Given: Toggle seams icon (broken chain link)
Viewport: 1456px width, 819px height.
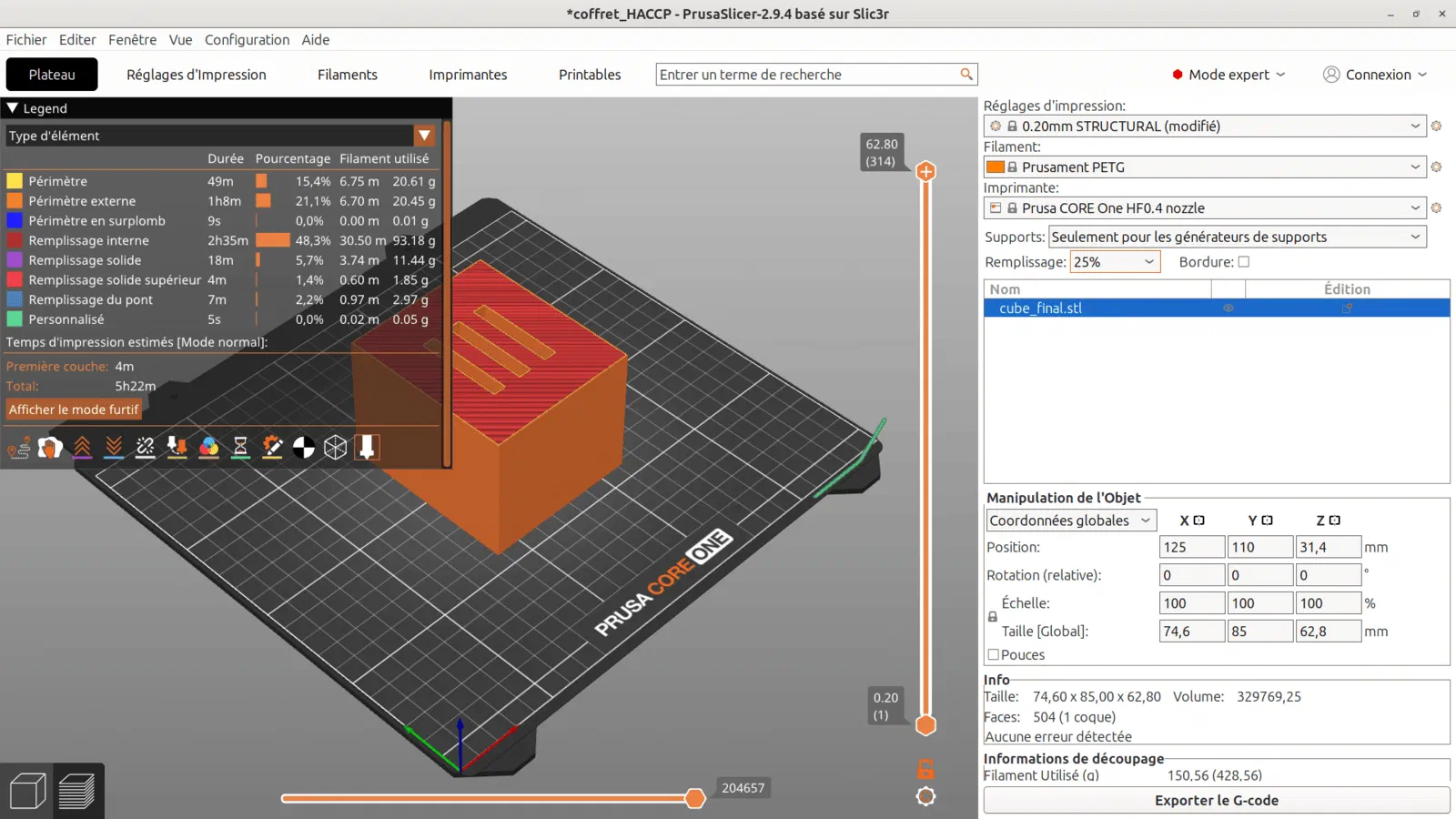Looking at the screenshot, I should (146, 447).
